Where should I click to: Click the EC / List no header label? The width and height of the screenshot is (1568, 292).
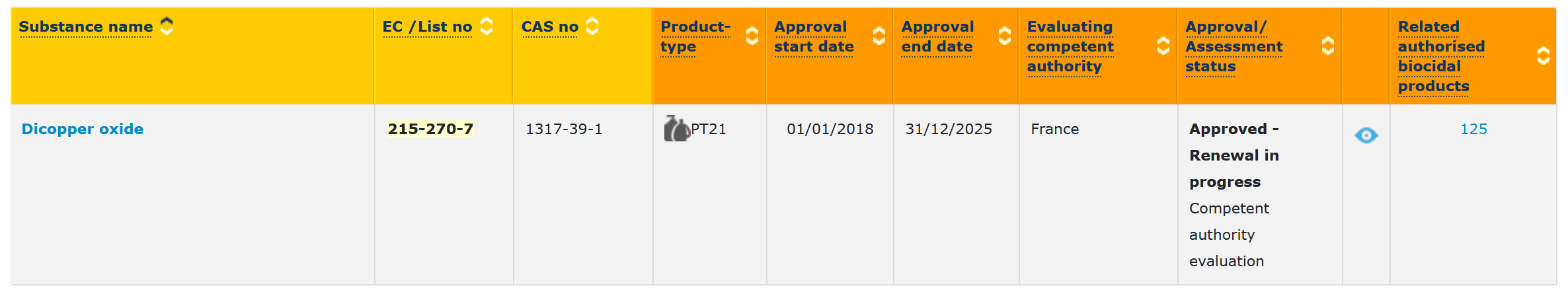tap(427, 26)
